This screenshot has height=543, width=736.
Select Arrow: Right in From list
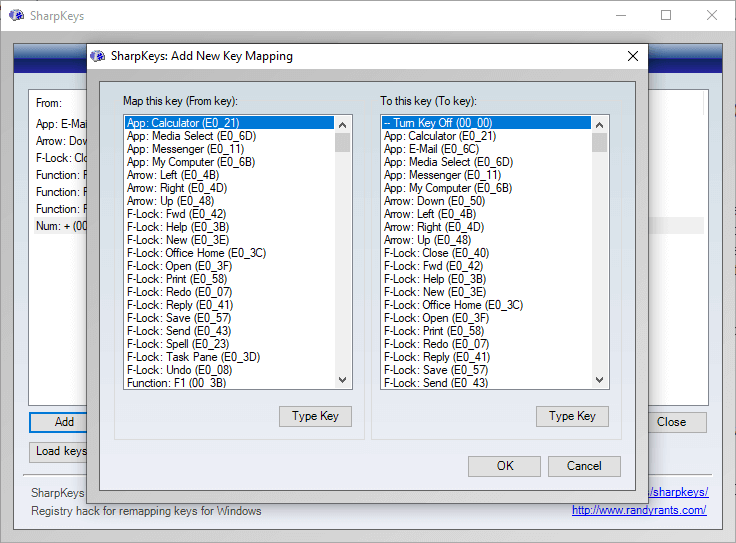(x=230, y=188)
